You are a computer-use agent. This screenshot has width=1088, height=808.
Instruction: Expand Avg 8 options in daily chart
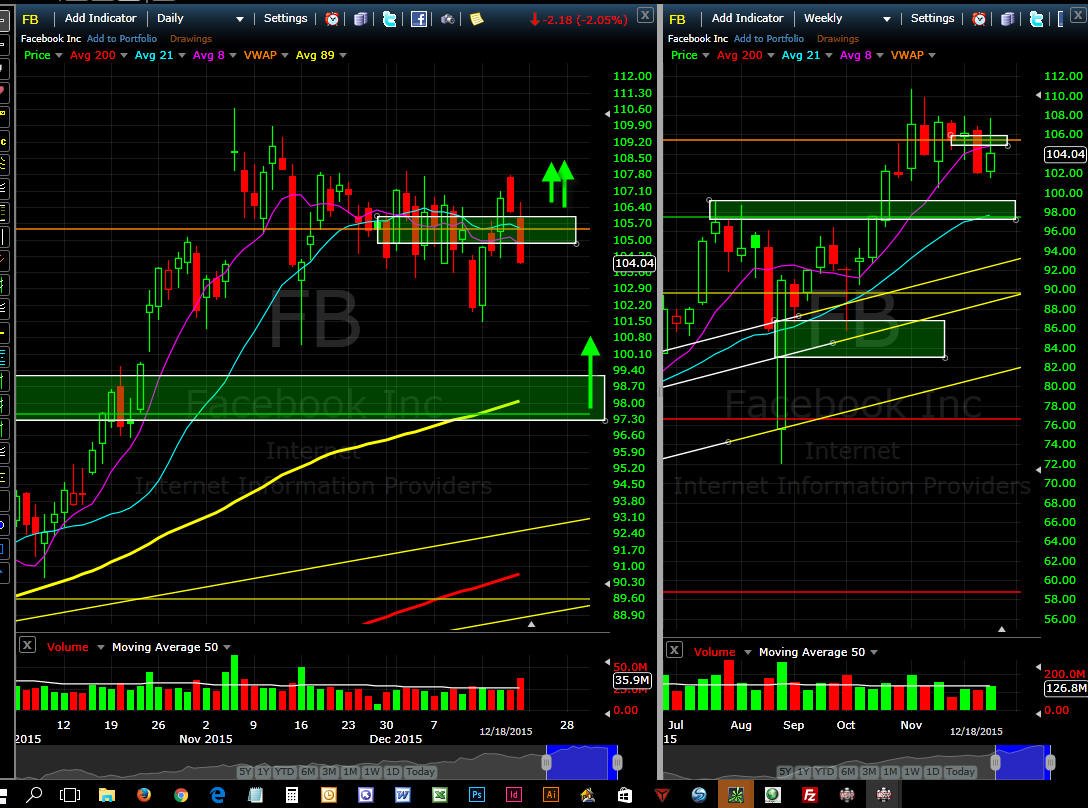pos(232,56)
